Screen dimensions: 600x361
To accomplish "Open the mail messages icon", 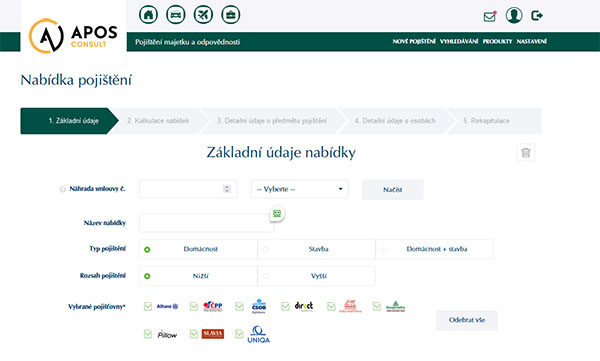I will click(490, 16).
